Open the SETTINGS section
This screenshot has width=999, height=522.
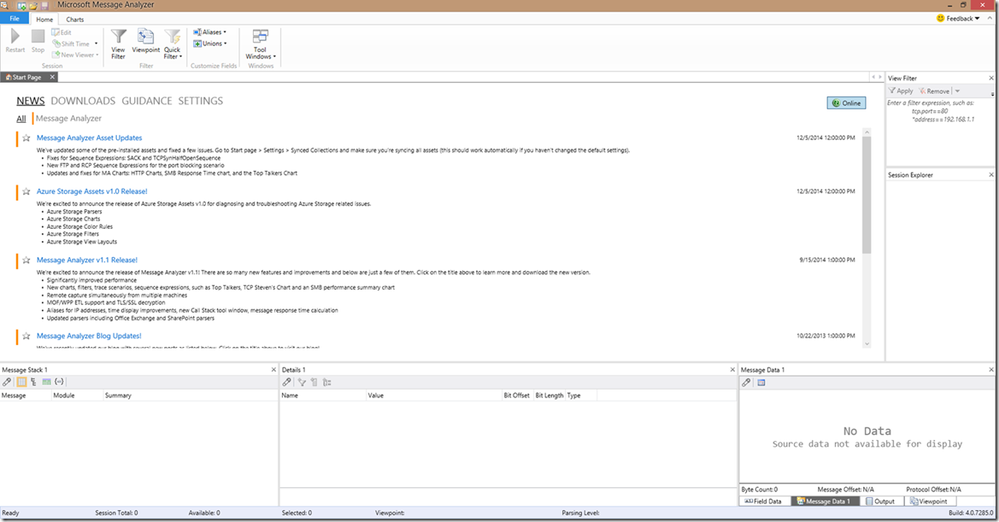coord(200,101)
